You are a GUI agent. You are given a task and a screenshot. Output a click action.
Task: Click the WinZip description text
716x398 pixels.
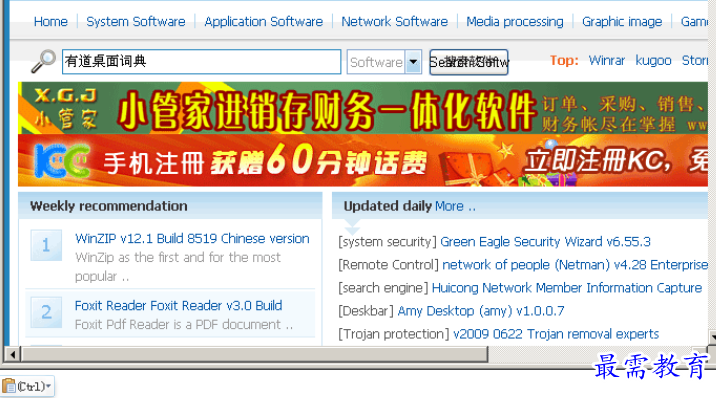(178, 267)
